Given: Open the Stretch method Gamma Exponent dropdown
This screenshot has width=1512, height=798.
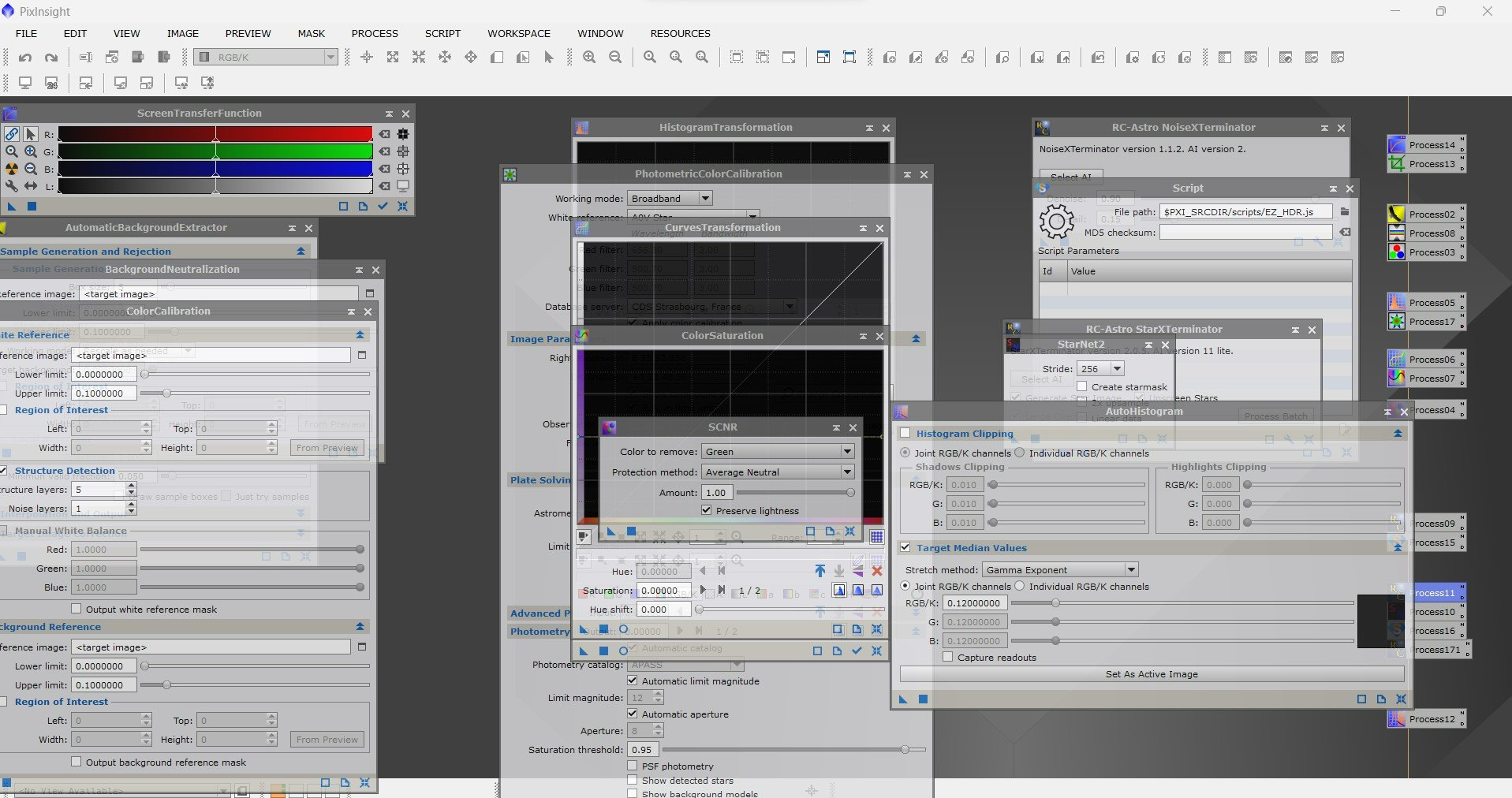Looking at the screenshot, I should 1060,570.
